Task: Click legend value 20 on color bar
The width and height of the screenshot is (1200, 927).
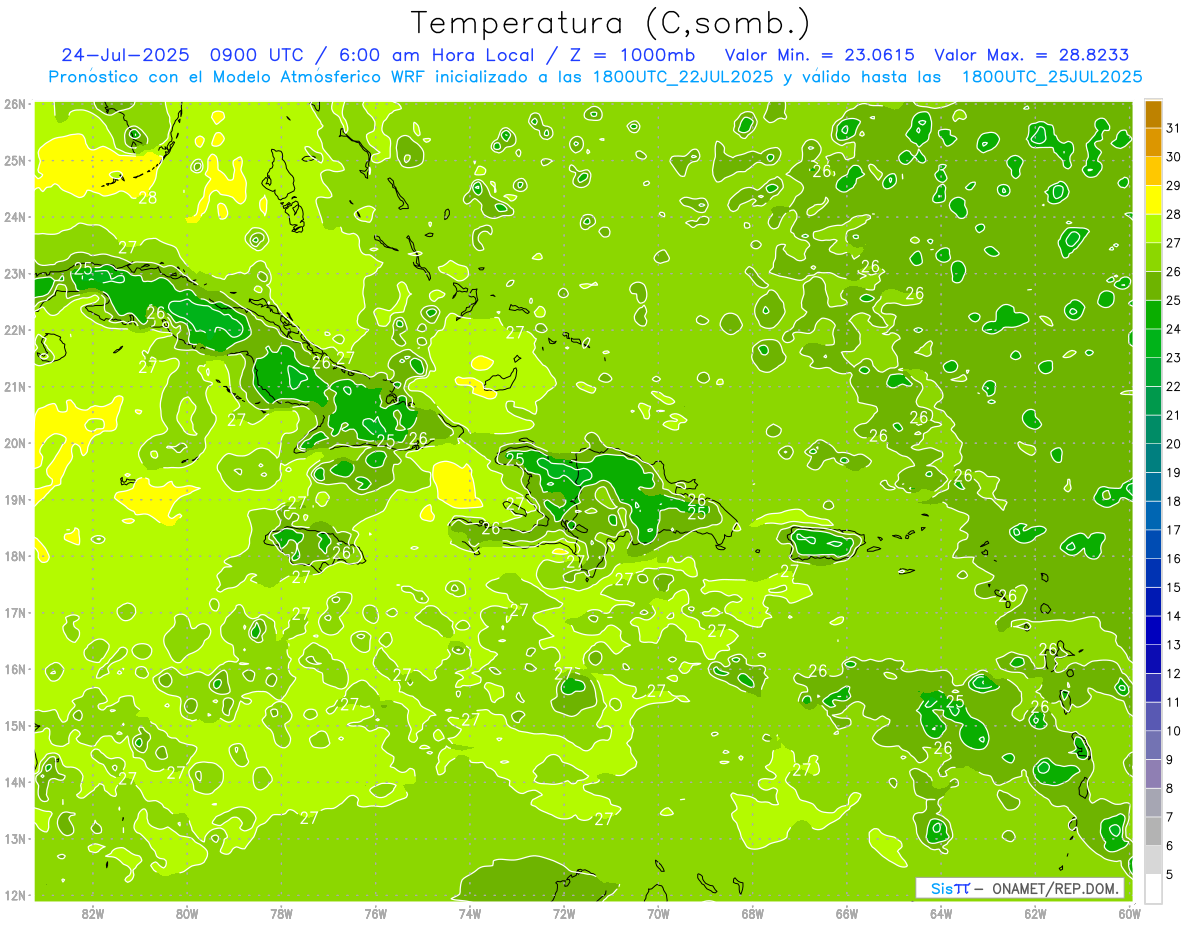Action: pyautogui.click(x=1173, y=444)
